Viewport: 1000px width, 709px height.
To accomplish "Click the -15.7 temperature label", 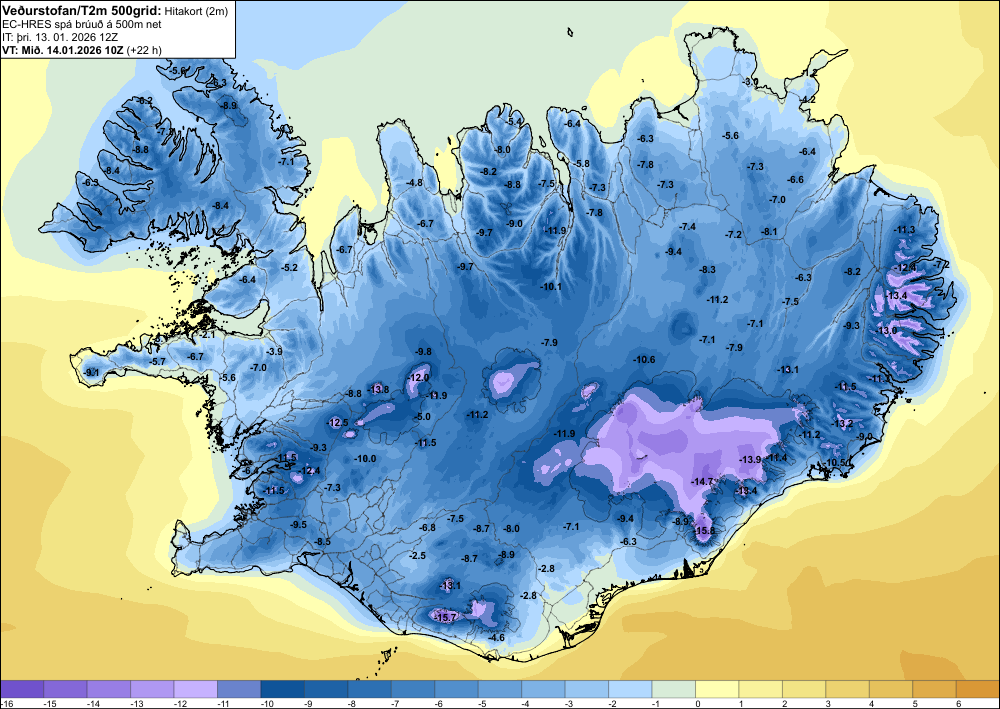I will pyautogui.click(x=445, y=617).
